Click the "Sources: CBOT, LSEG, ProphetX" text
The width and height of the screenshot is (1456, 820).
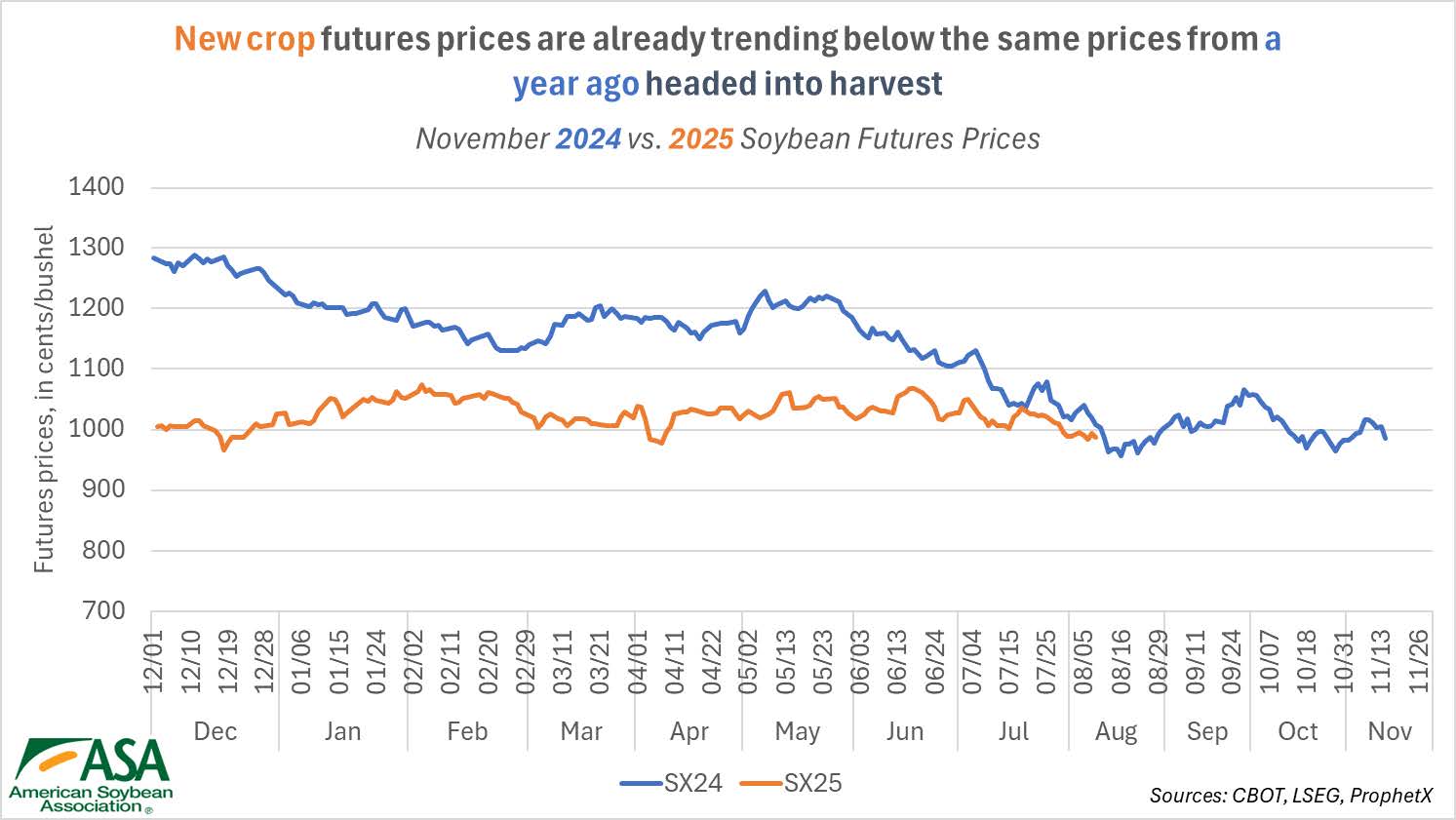pos(1290,796)
